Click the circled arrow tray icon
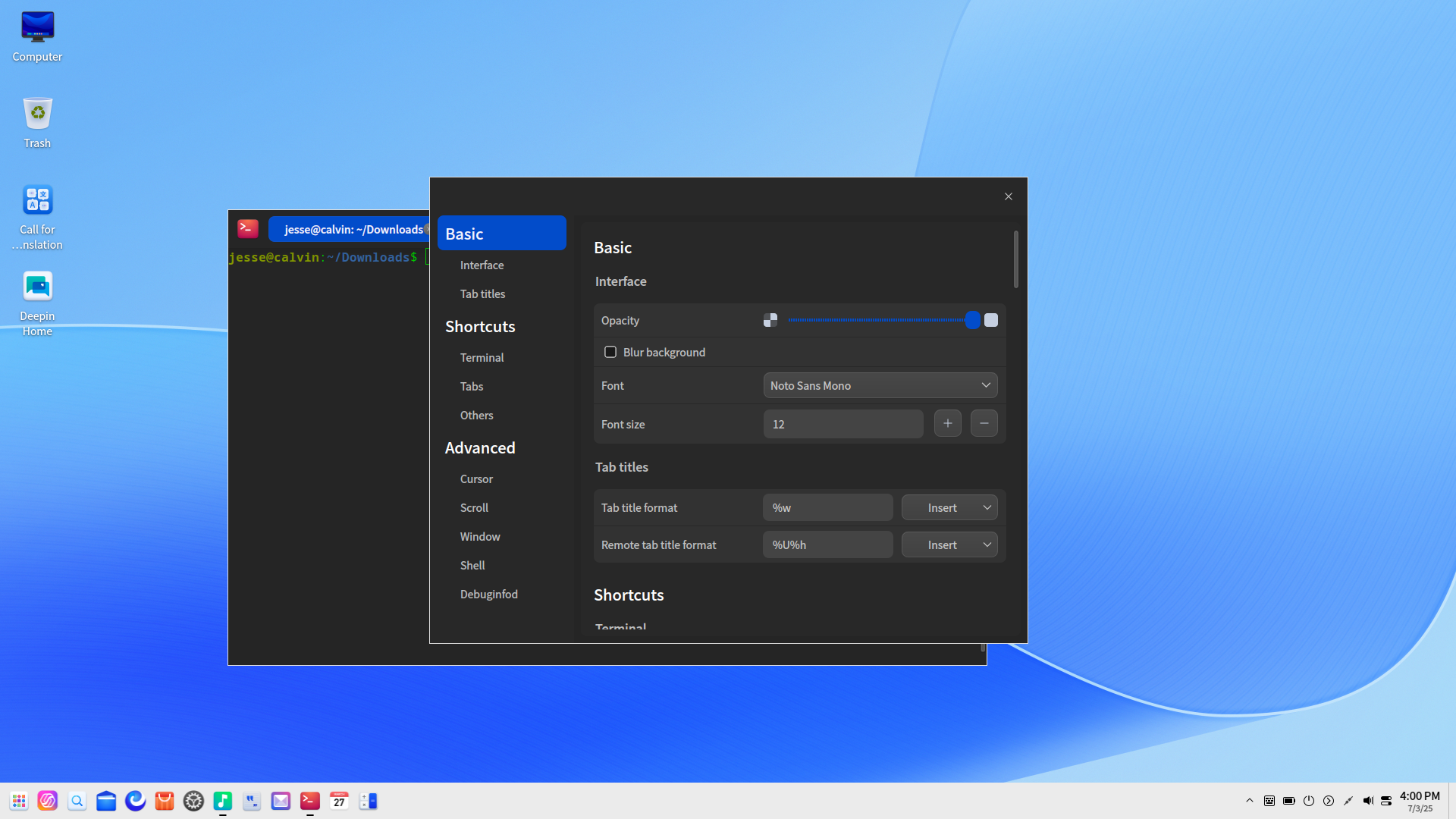Screen dimensions: 1456x819 click(x=1329, y=801)
